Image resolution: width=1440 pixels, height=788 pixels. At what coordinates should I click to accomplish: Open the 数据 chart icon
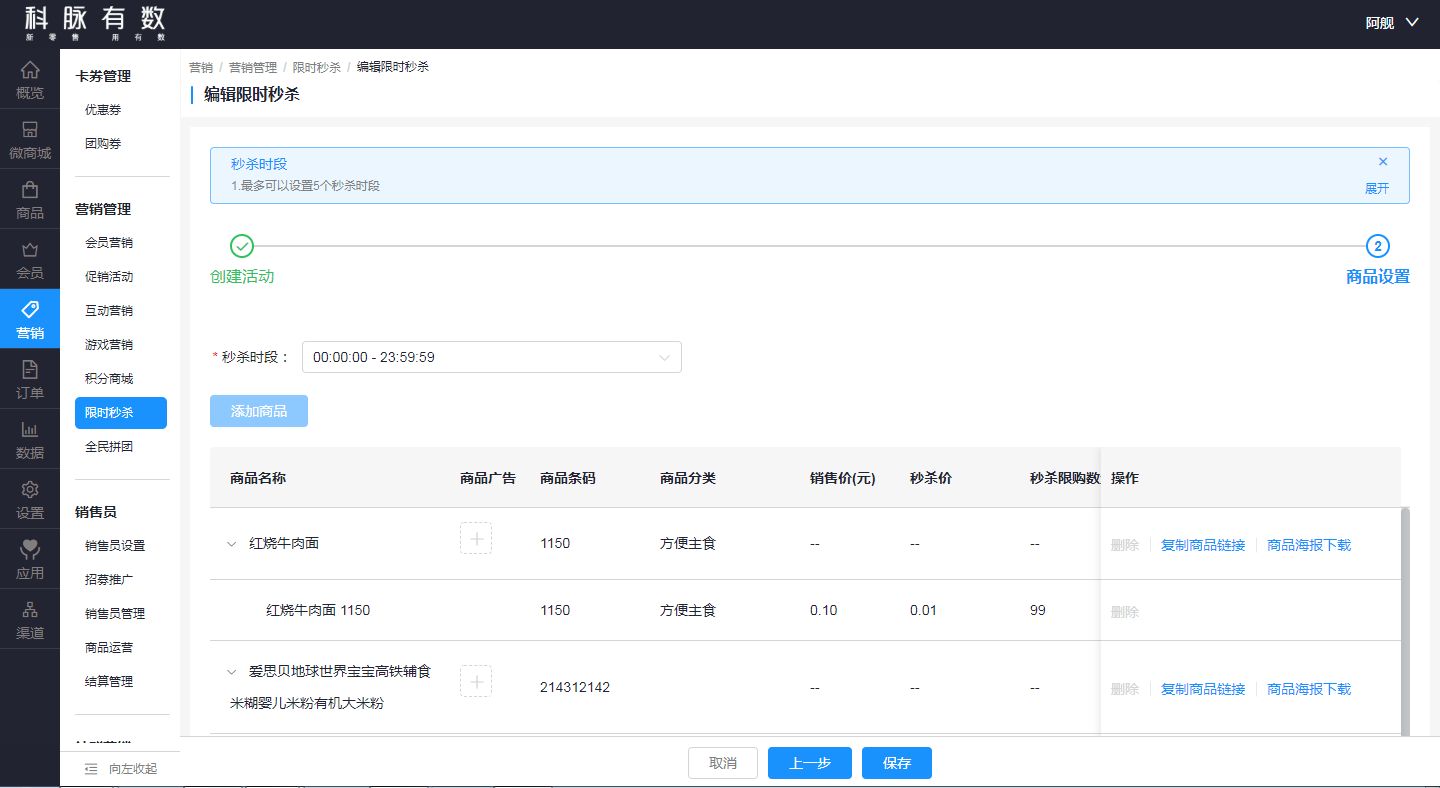(x=30, y=430)
